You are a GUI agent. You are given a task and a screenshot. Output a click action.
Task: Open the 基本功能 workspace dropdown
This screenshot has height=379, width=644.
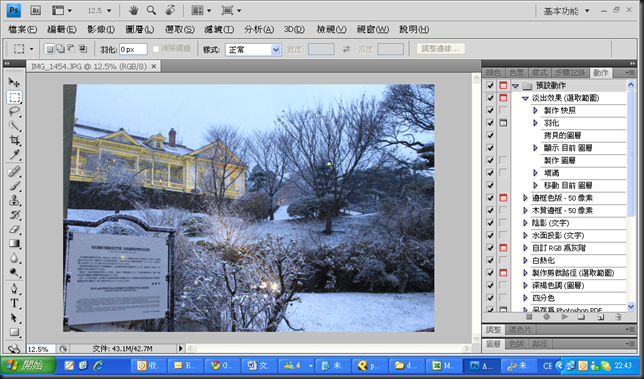(x=567, y=11)
